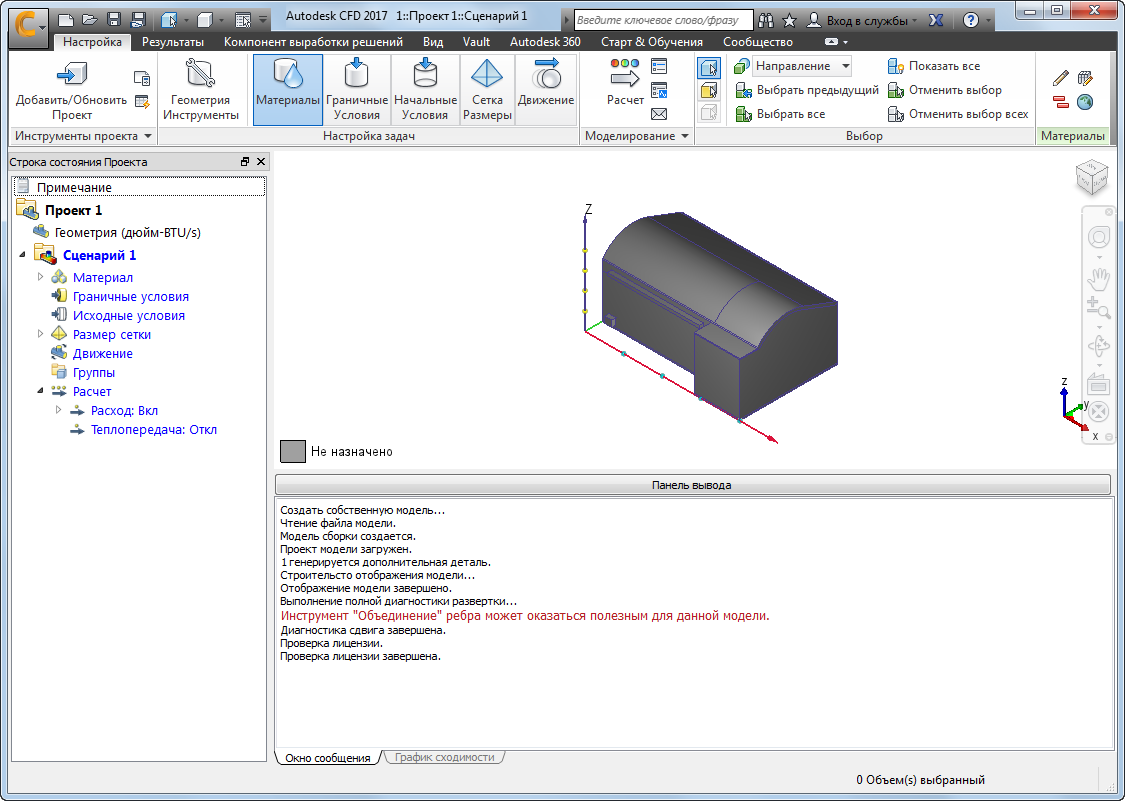Click the envelope notification icon in Моделирование panel
Image resolution: width=1125 pixels, height=801 pixels.
[659, 114]
